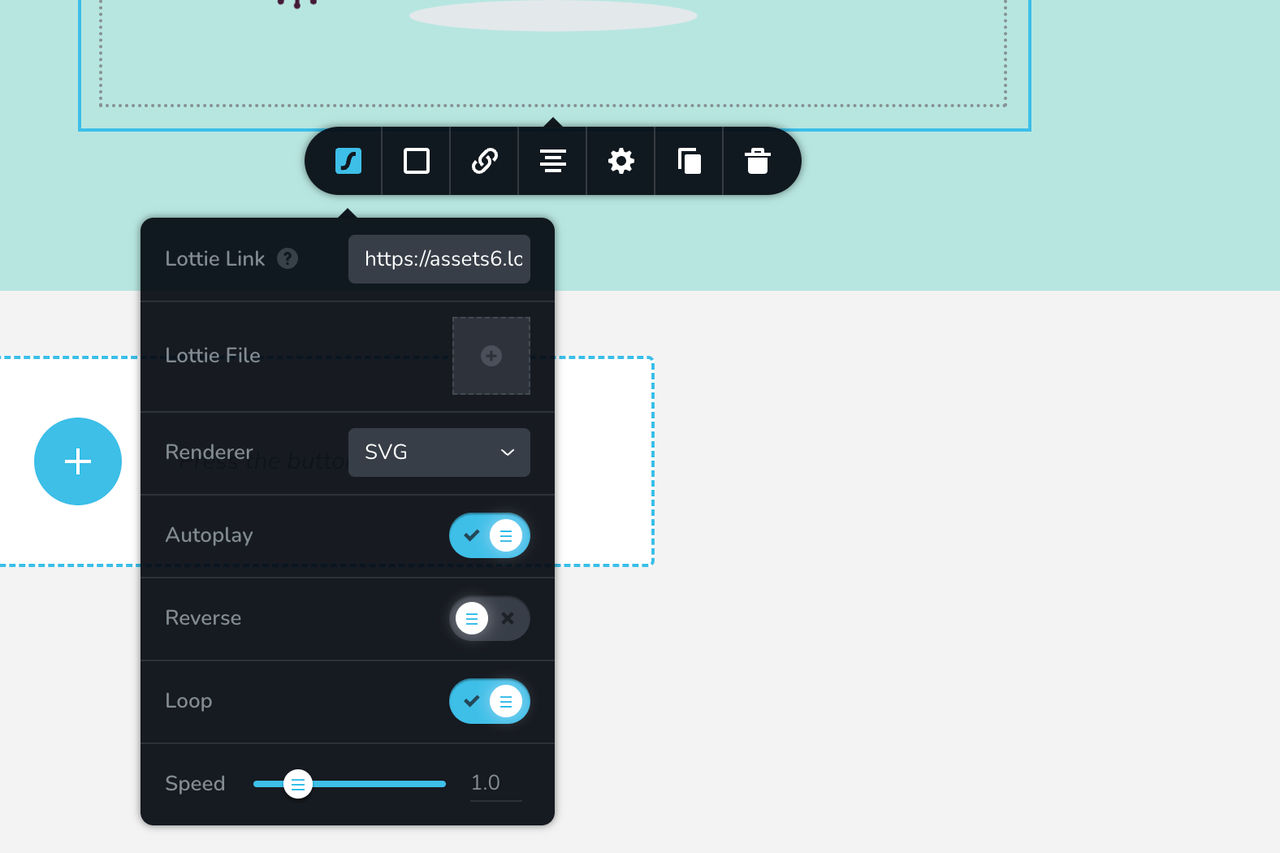Open the border/box settings icon

pyautogui.click(x=417, y=161)
